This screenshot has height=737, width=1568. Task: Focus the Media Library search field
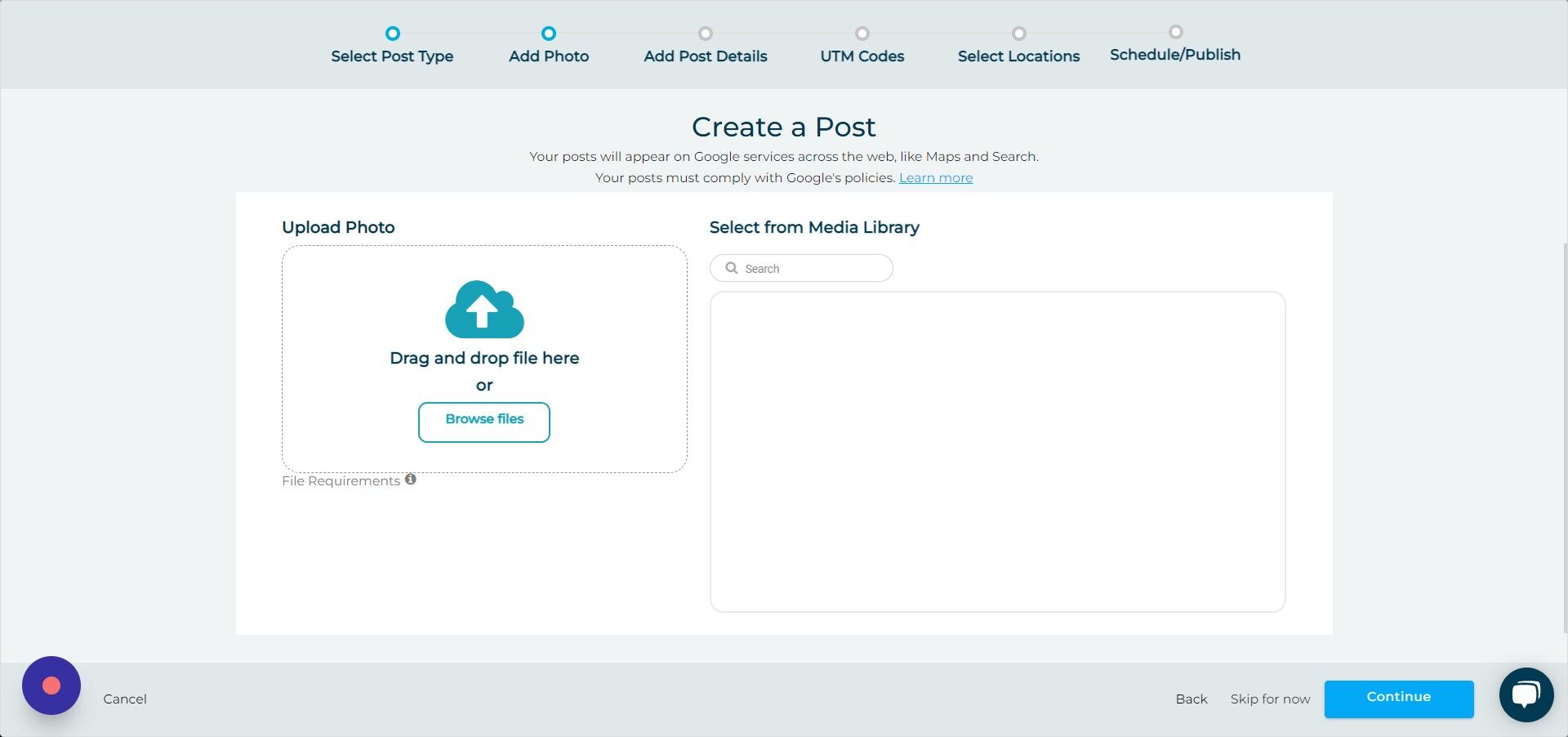pos(801,268)
